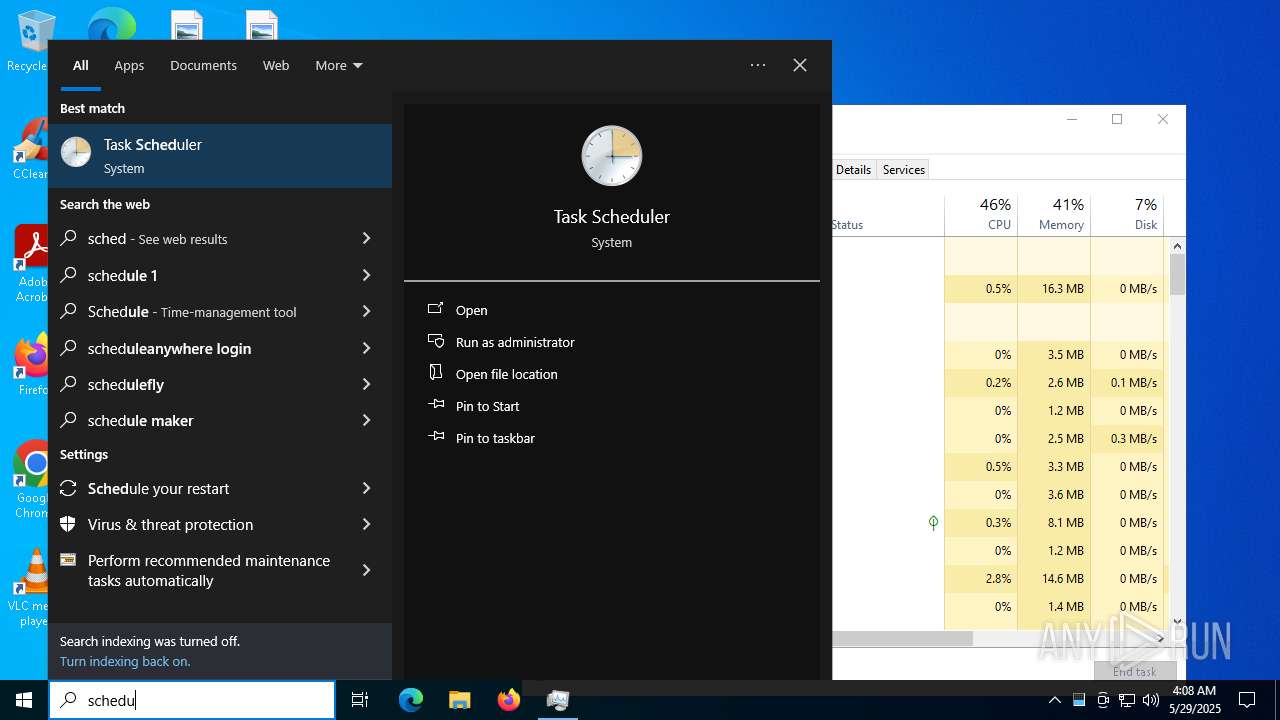
Task: Open the notification center icon
Action: tap(1247, 700)
